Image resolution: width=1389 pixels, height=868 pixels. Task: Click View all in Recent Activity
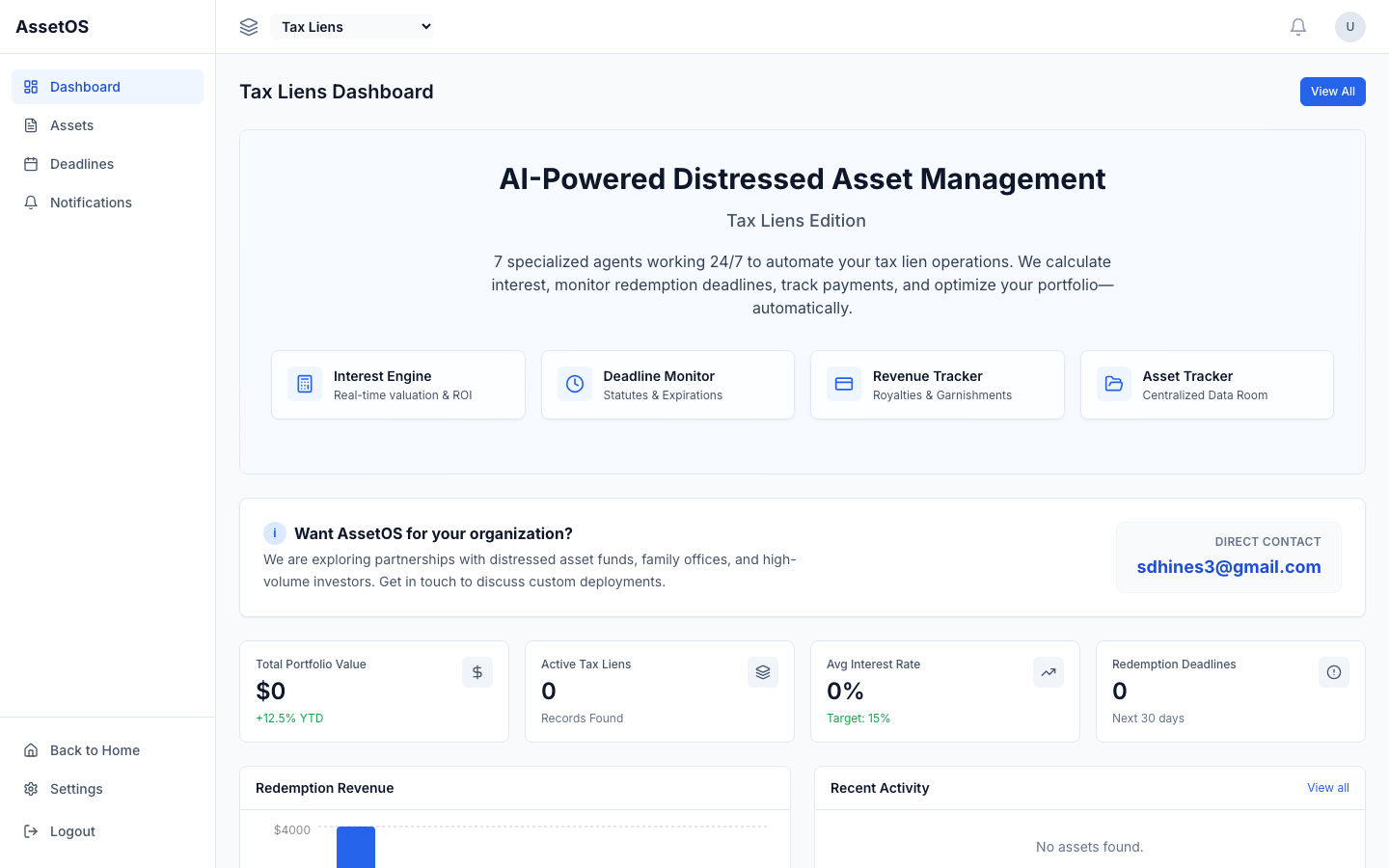point(1328,788)
